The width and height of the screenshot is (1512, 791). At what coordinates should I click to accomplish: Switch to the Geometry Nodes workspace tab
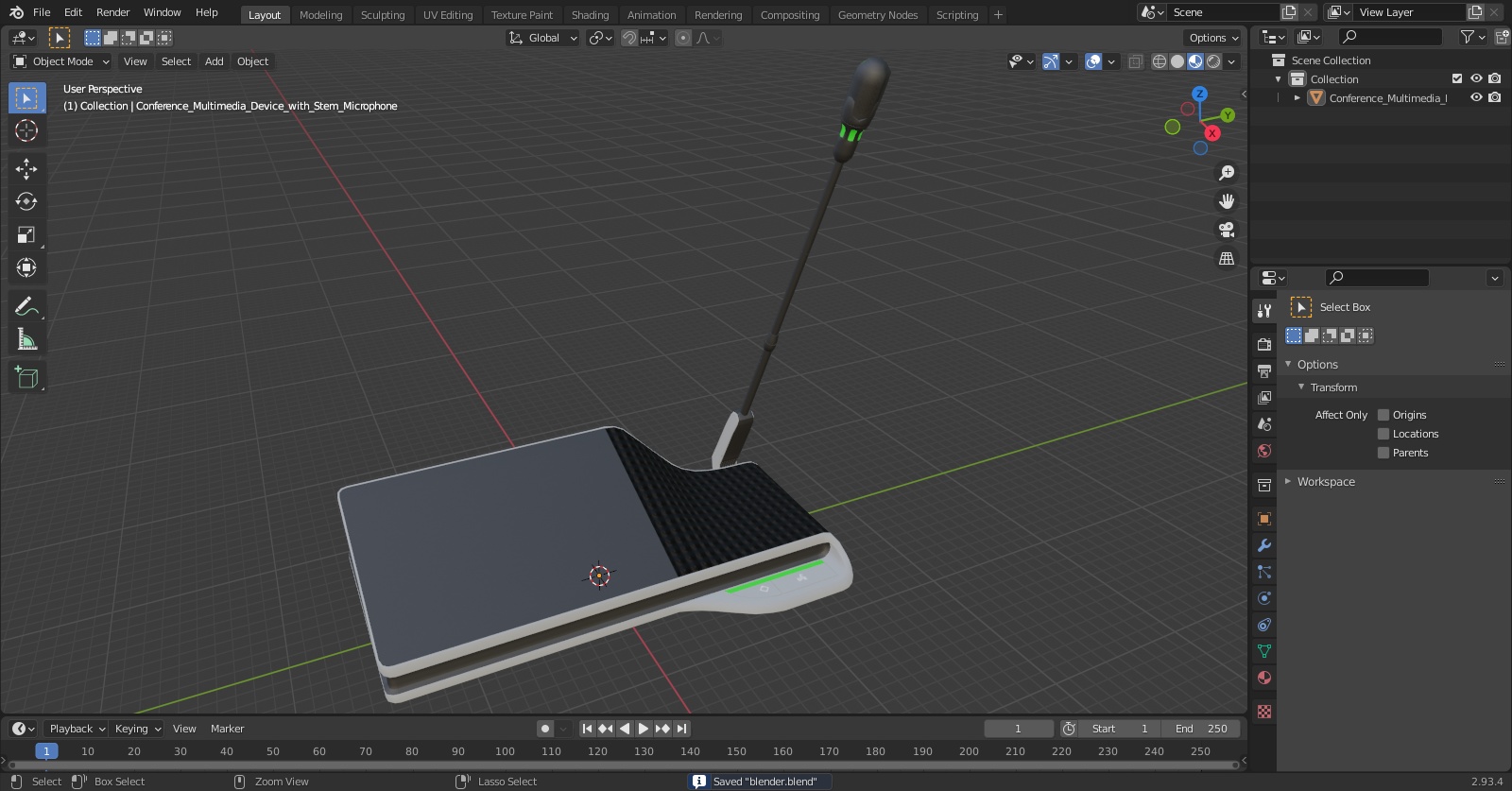click(878, 15)
